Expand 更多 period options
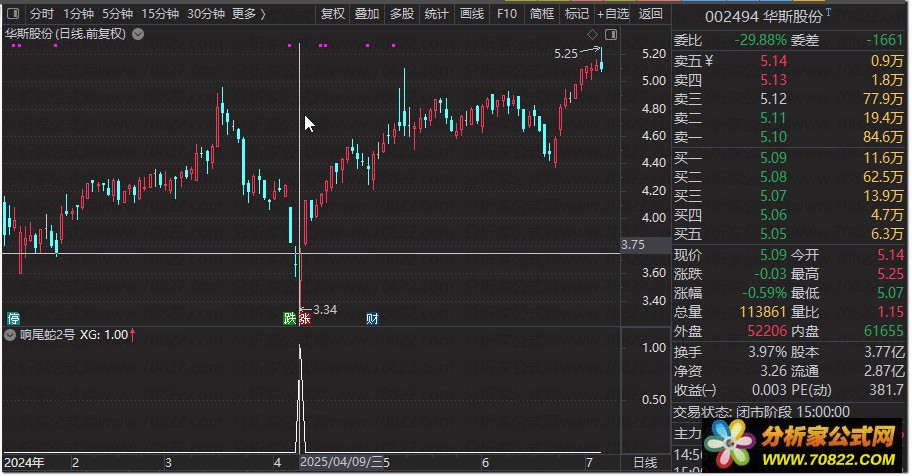The height and width of the screenshot is (476, 912). pos(248,13)
